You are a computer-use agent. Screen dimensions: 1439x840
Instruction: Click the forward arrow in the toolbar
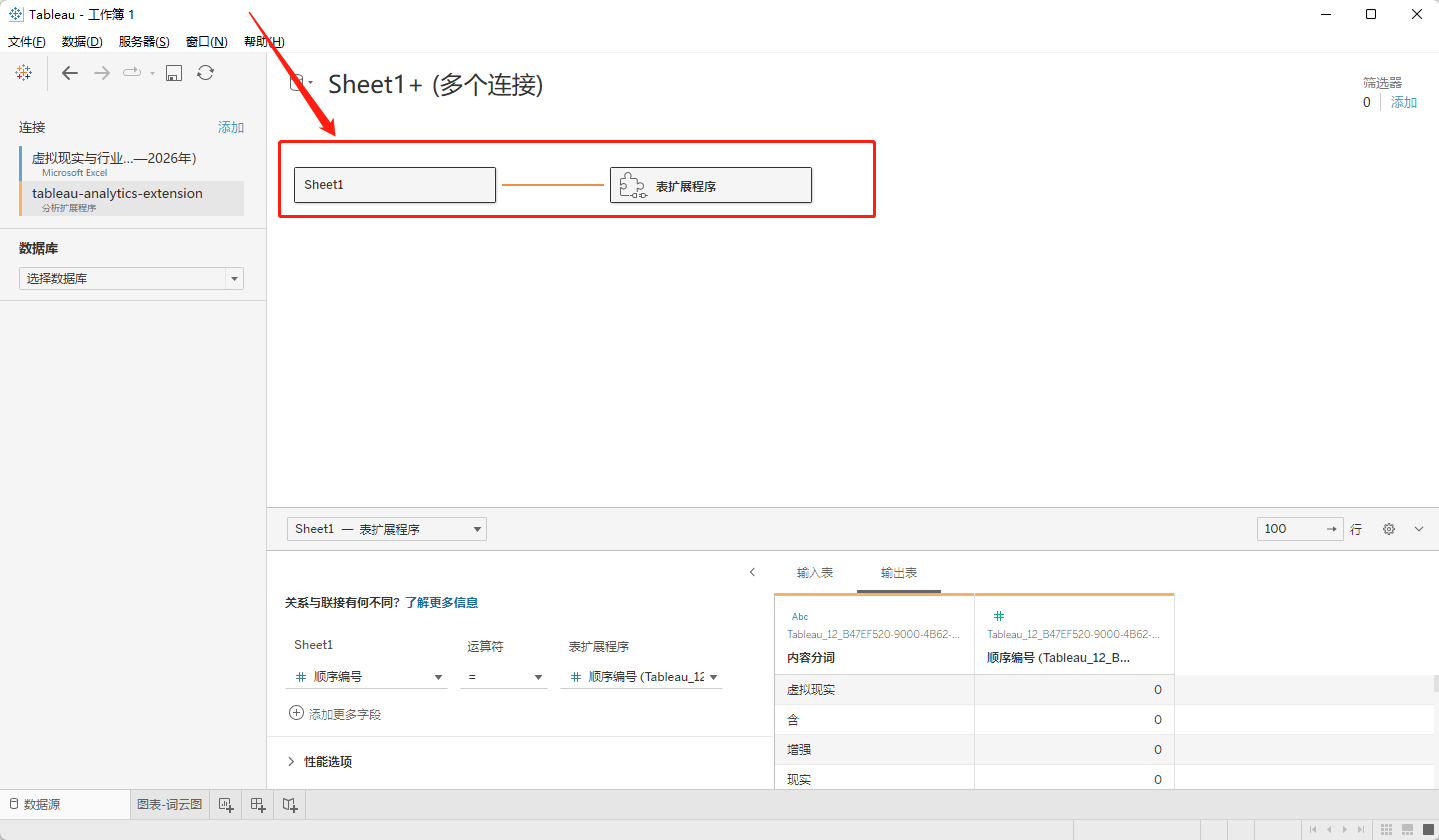[x=101, y=72]
